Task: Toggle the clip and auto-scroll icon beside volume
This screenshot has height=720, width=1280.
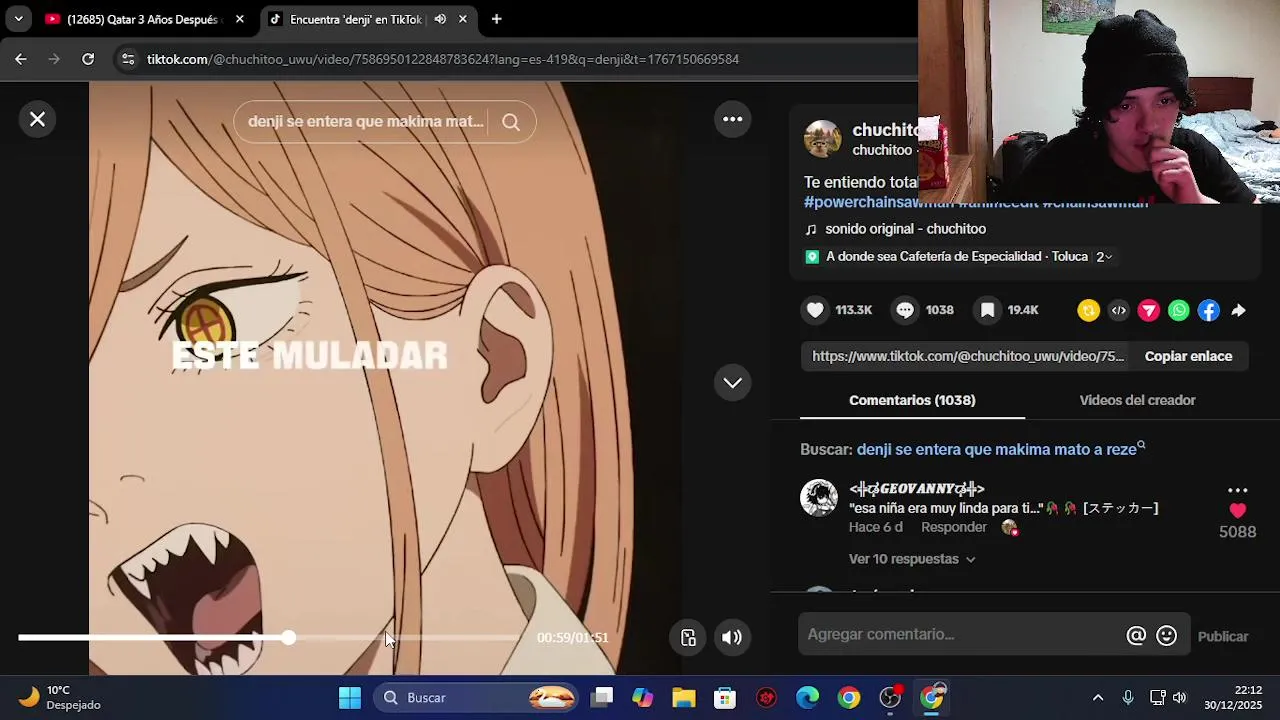Action: coord(688,638)
